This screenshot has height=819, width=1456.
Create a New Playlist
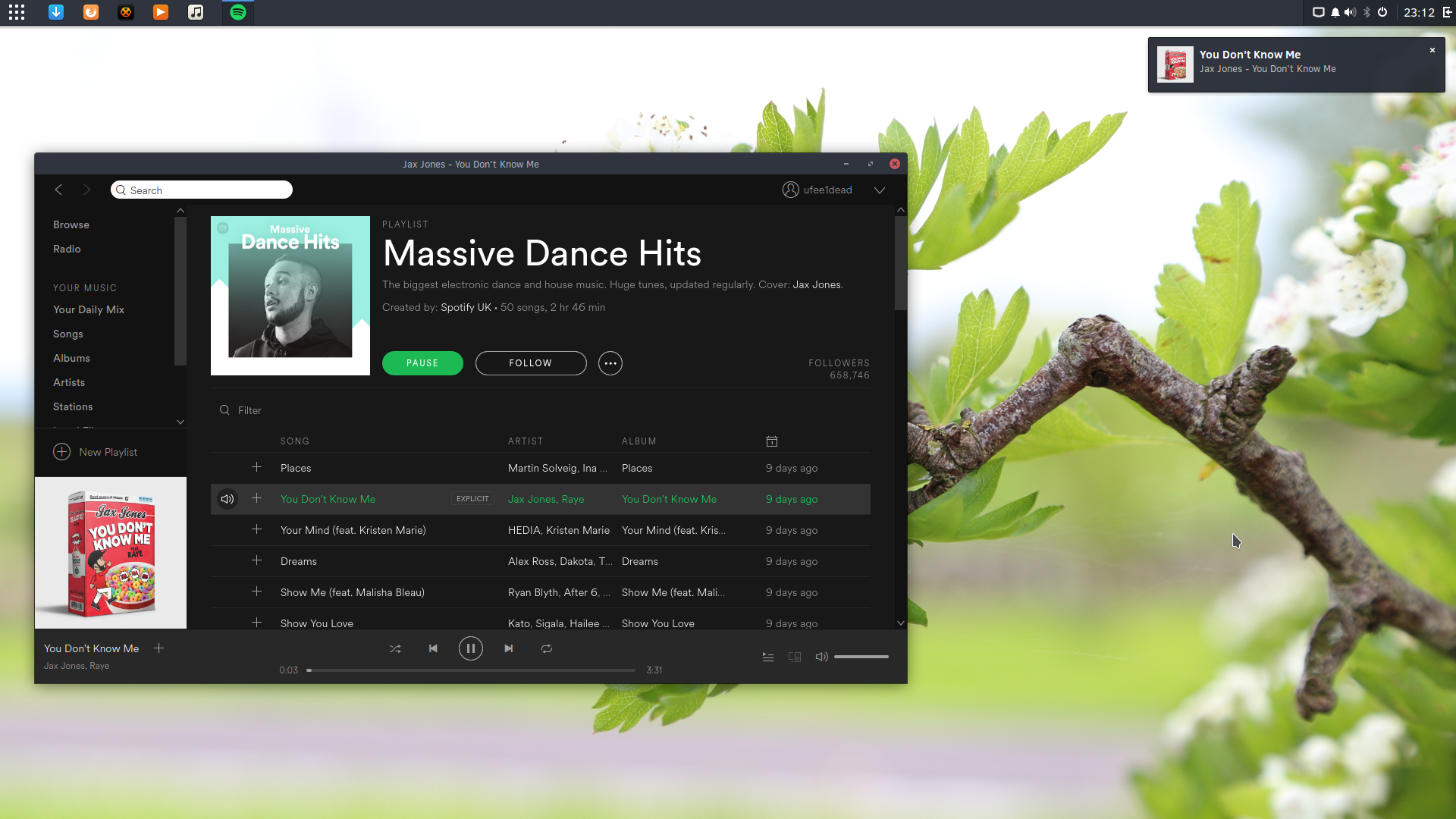(x=96, y=452)
